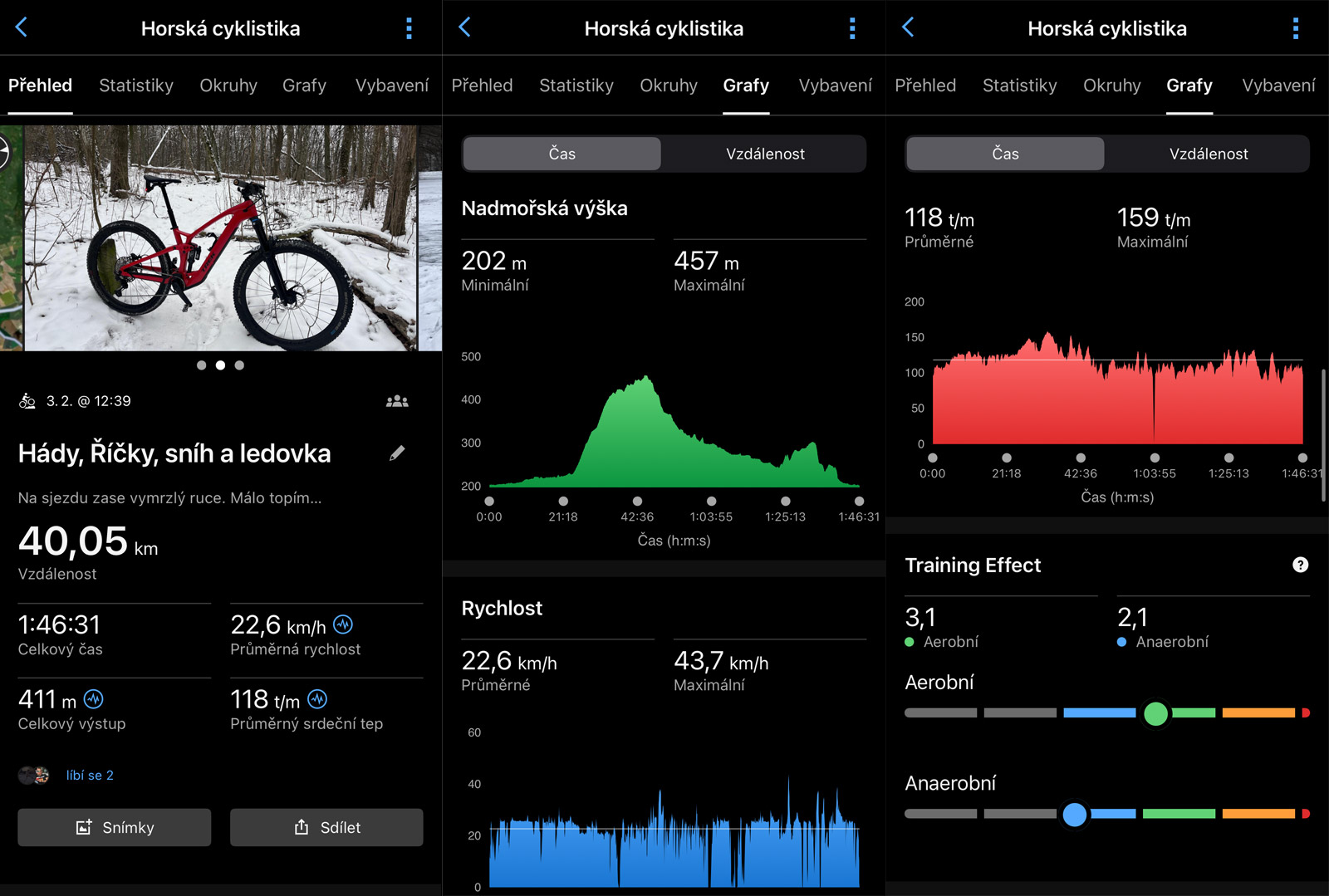Open Vybavení tab in the middle panel
Viewport: 1329px width, 896px height.
point(835,86)
